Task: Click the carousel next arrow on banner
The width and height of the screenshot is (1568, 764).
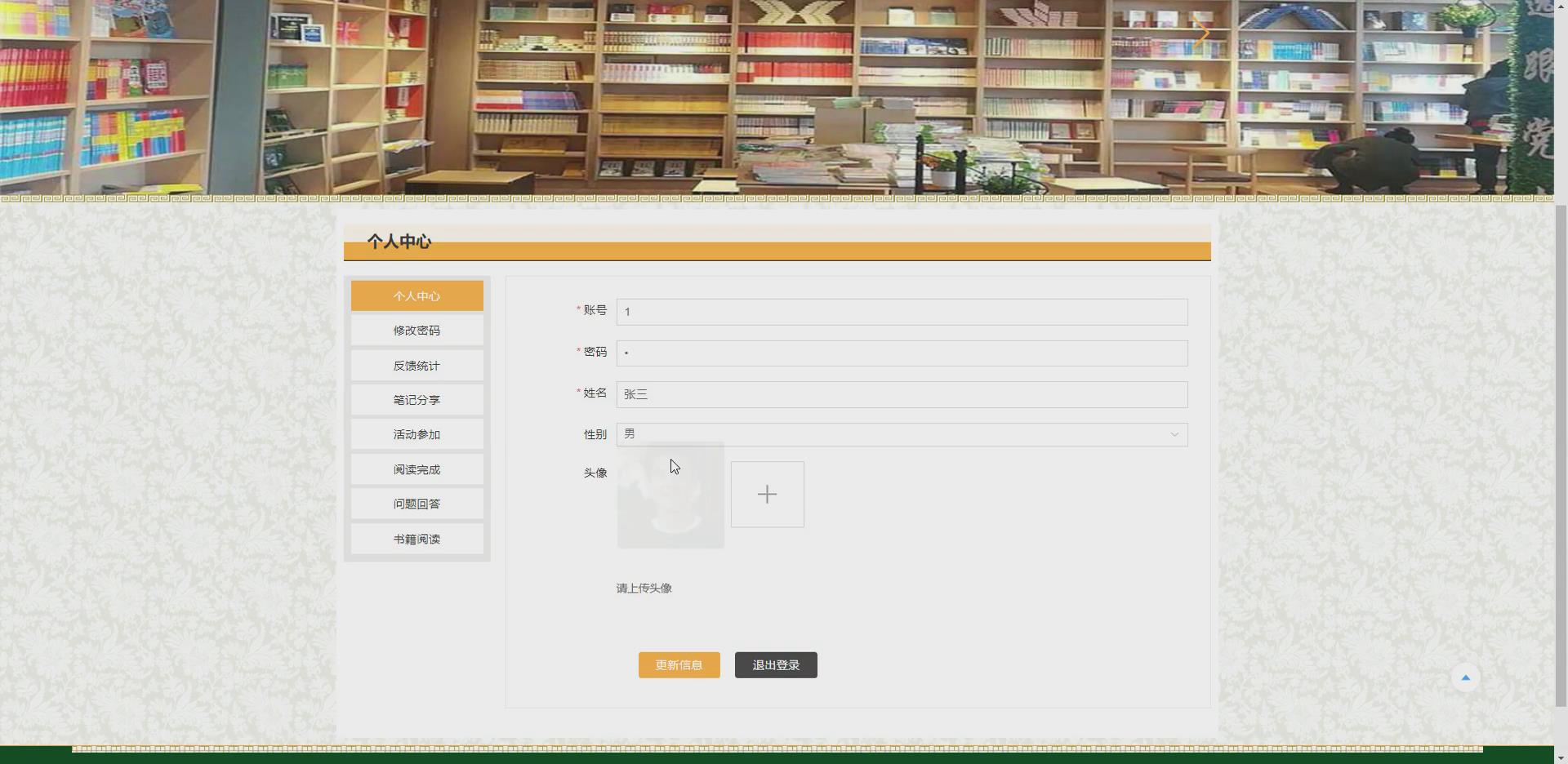Action: tap(1200, 33)
